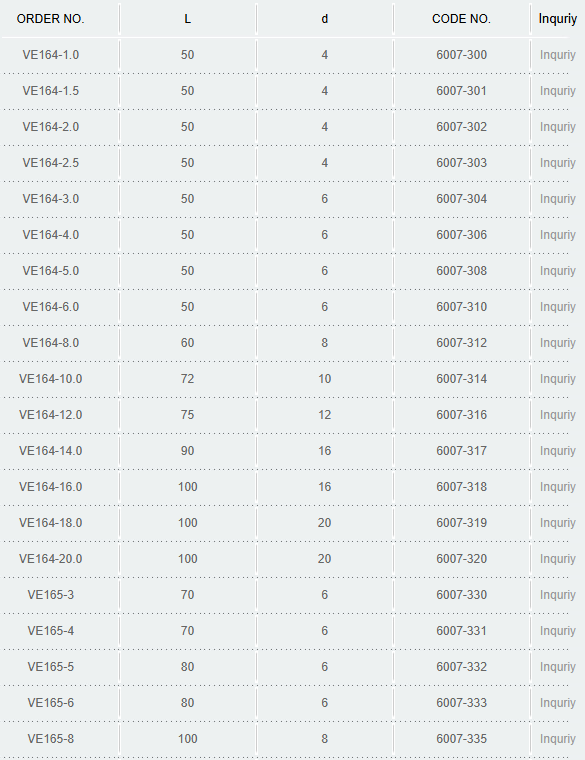Choose the Inquriy link for VE164-10.0
The image size is (585, 760).
pos(557,379)
